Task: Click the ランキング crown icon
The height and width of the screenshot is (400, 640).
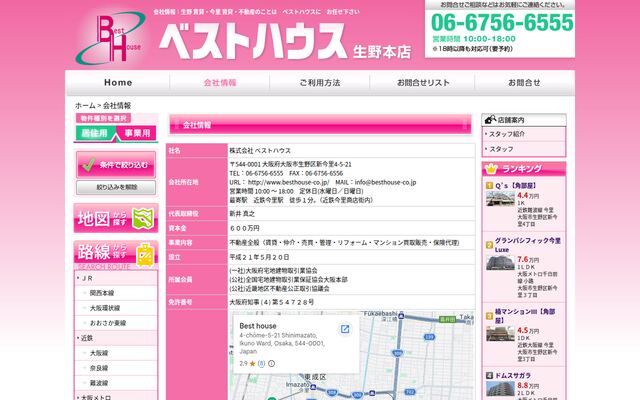Action: point(491,168)
